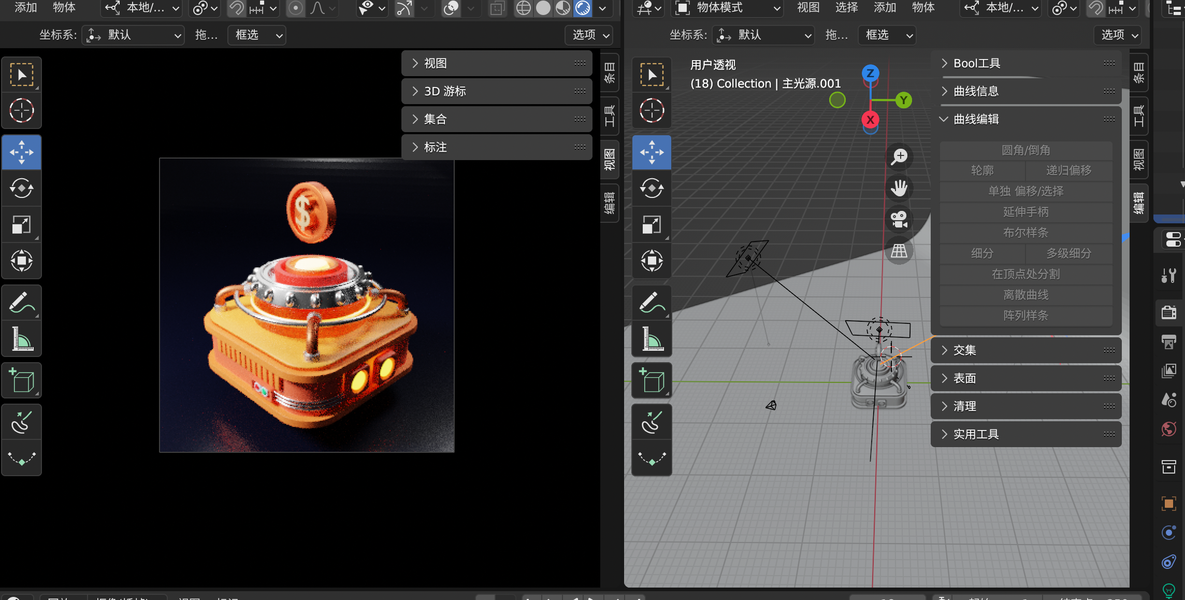Screen dimensions: 1185x600
Task: Expand the 视图 panel
Action: coord(497,63)
